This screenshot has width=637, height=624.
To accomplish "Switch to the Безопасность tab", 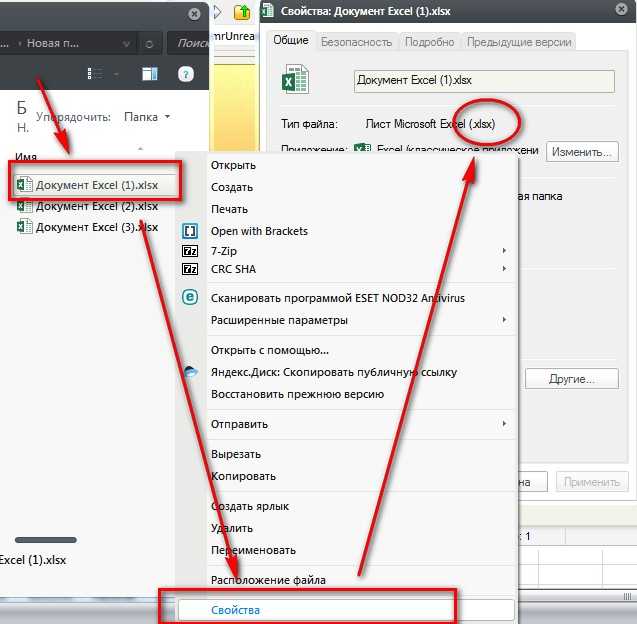I will (356, 42).
